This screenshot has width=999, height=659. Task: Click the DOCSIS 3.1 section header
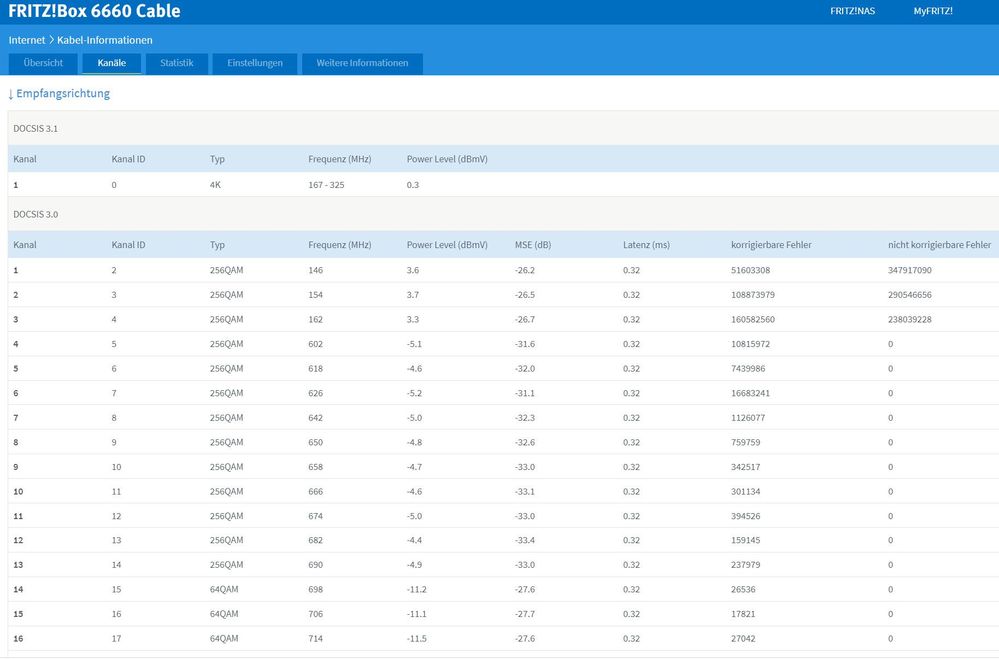36,129
